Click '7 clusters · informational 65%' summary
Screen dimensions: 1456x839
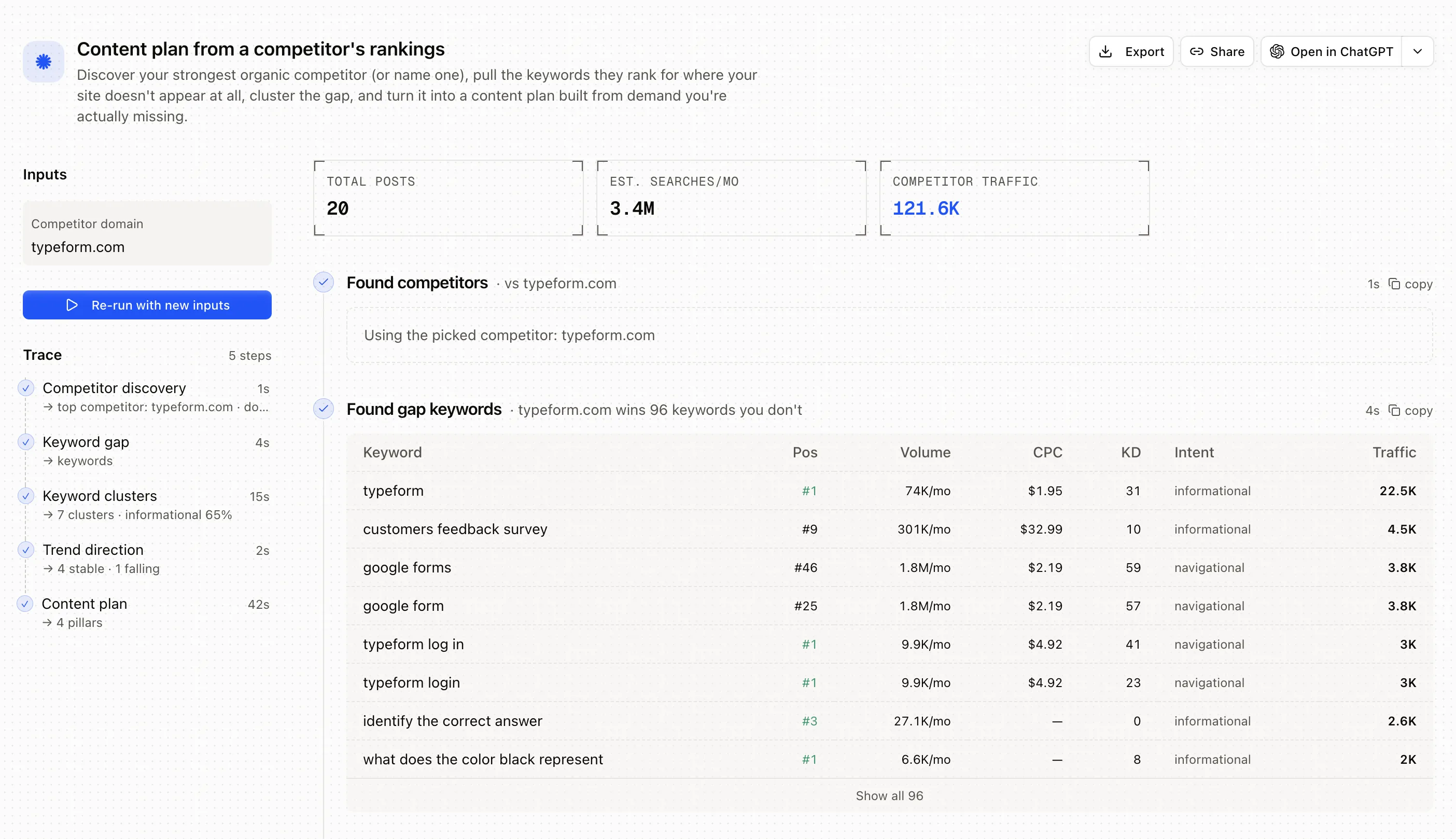click(x=144, y=514)
